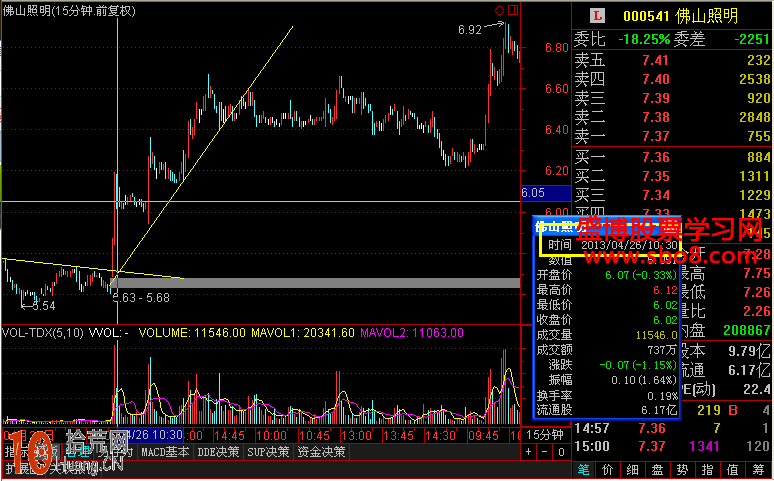Viewport: 774px width, 481px height.
Task: Open the 值 value tab
Action: click(733, 470)
